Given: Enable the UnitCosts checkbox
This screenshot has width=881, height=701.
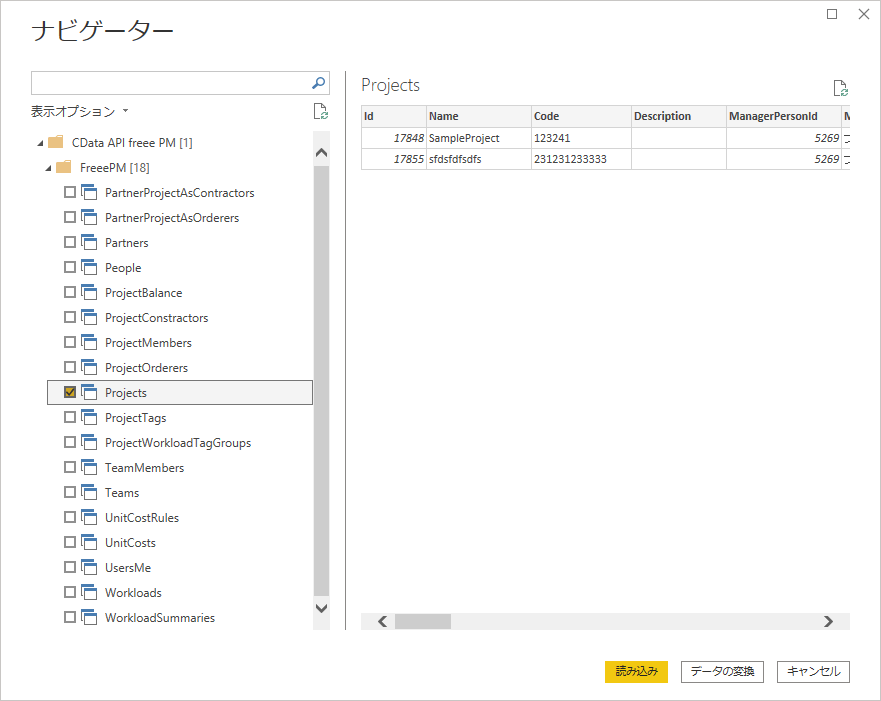Looking at the screenshot, I should point(70,542).
